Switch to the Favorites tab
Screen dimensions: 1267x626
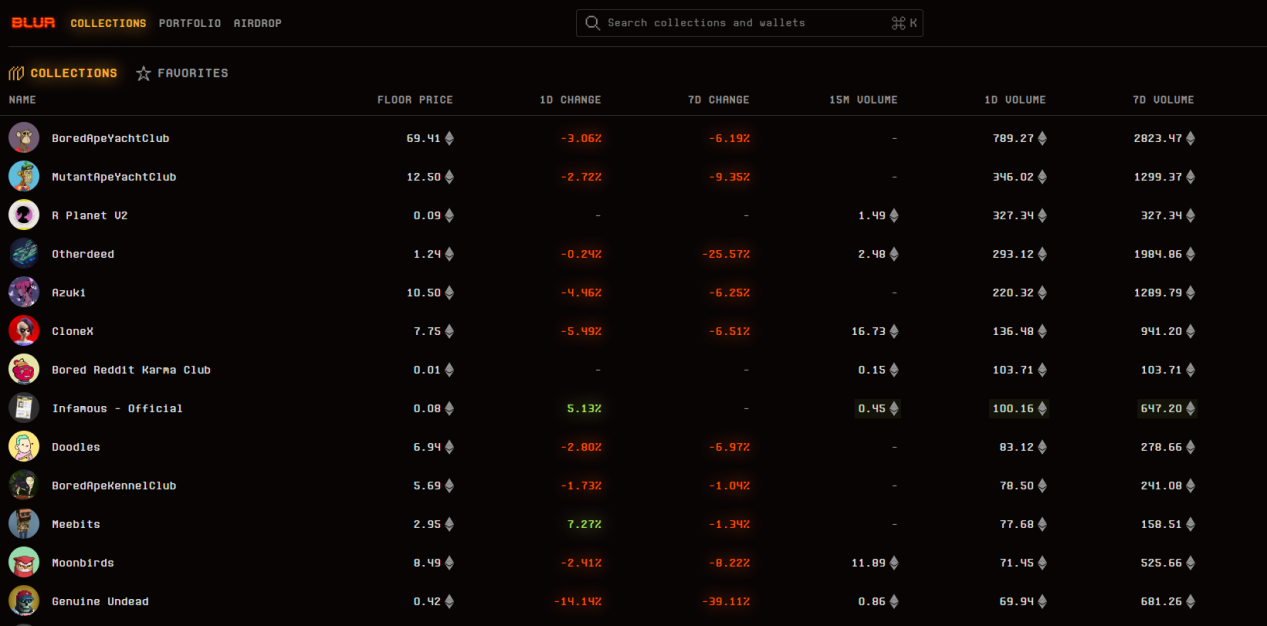[192, 73]
